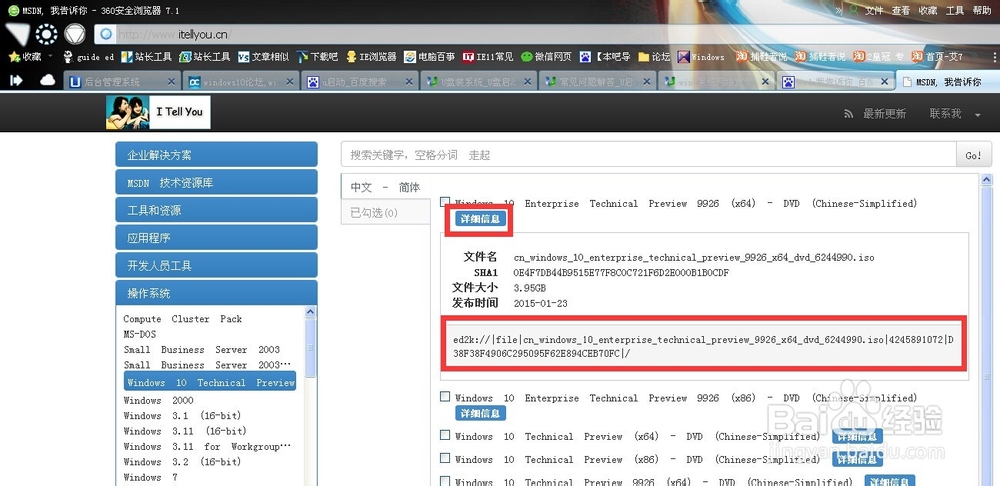Show more toolbar items via » chevron near 文件
This screenshot has height=486, width=1000.
pyautogui.click(x=839, y=11)
